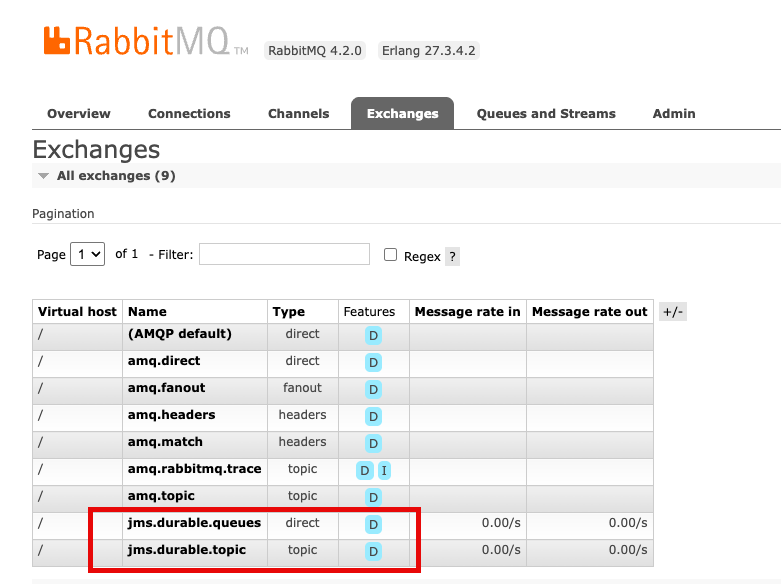Click the I badge for amq.rabbitmq.trace
The width and height of the screenshot is (781, 584).
(384, 470)
